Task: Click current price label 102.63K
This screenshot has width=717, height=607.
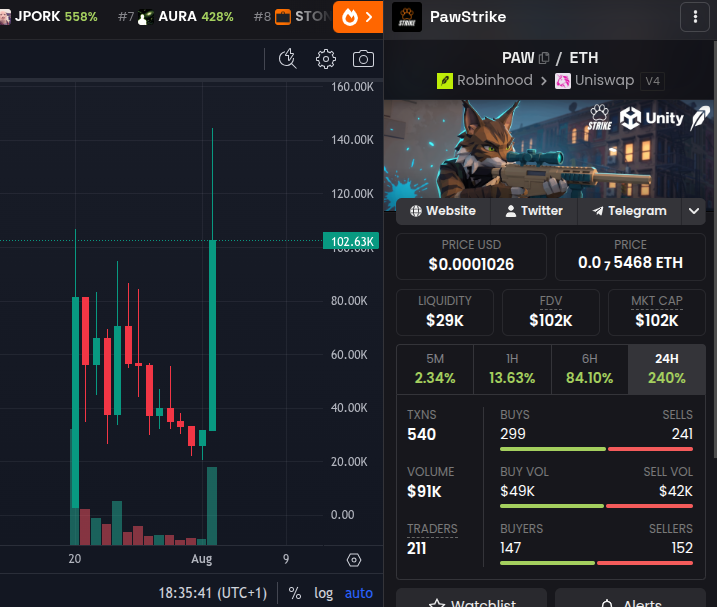Action: (x=351, y=241)
